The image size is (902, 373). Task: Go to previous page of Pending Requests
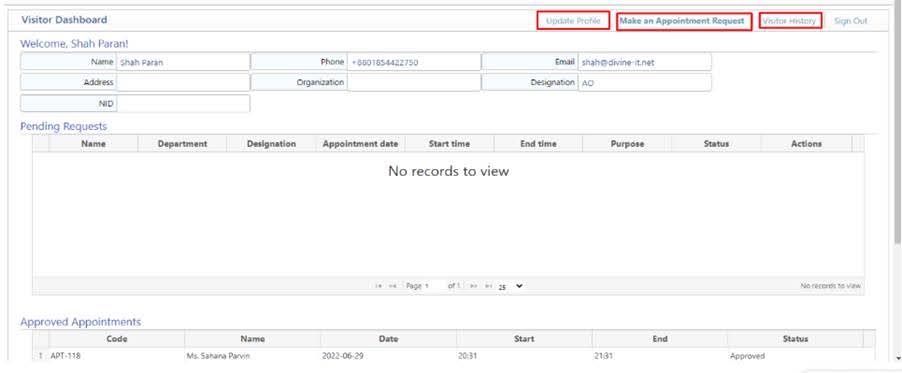point(392,286)
